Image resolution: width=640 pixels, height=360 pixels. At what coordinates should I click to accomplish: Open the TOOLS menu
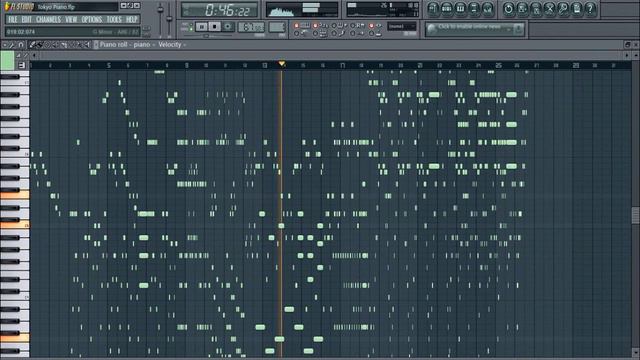[114, 20]
